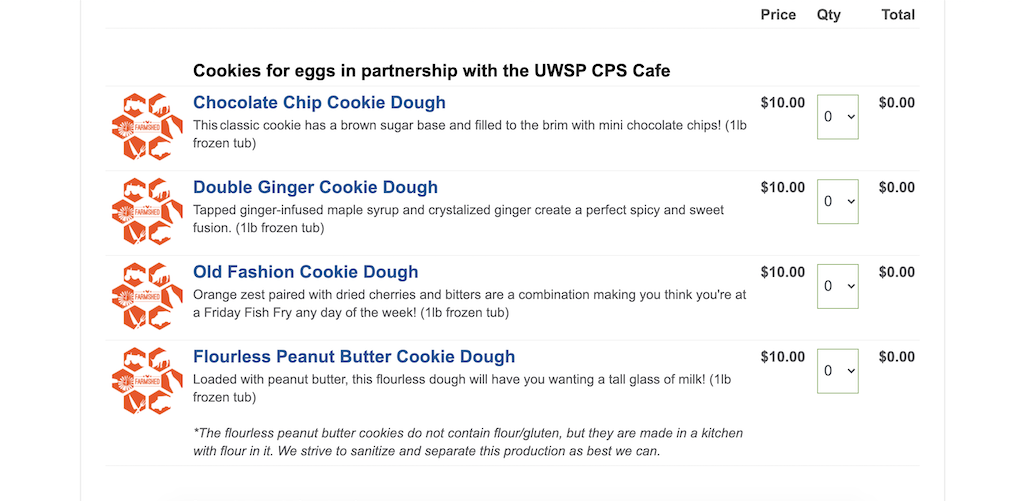The height and width of the screenshot is (501, 1024).
Task: Click the Flourless Peanut Butter Farmshed logo
Action: point(148,381)
